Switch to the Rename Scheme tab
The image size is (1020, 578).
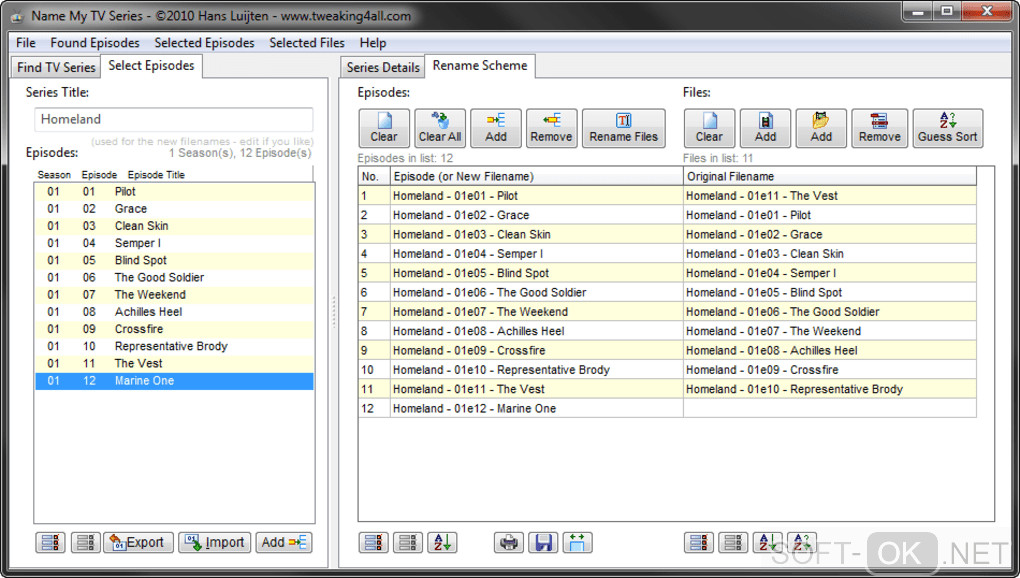[480, 66]
